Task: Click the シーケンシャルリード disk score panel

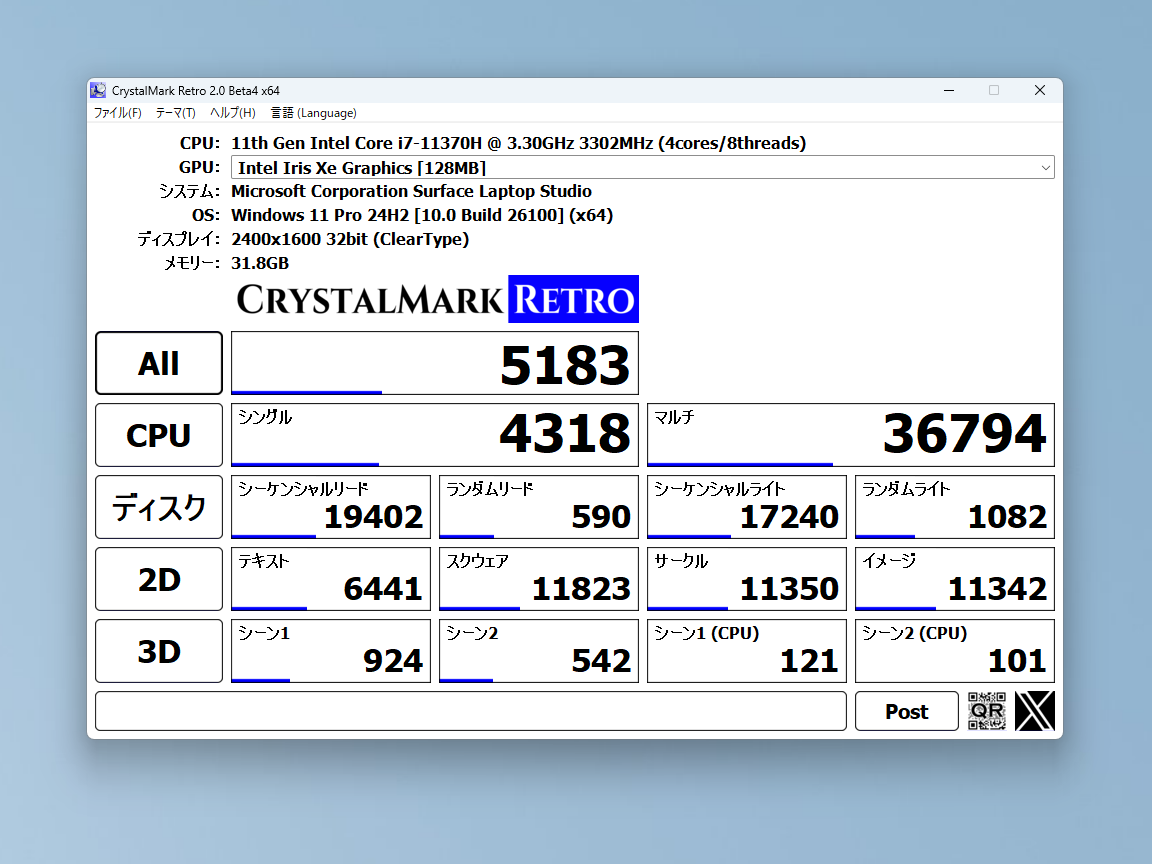Action: coord(330,507)
